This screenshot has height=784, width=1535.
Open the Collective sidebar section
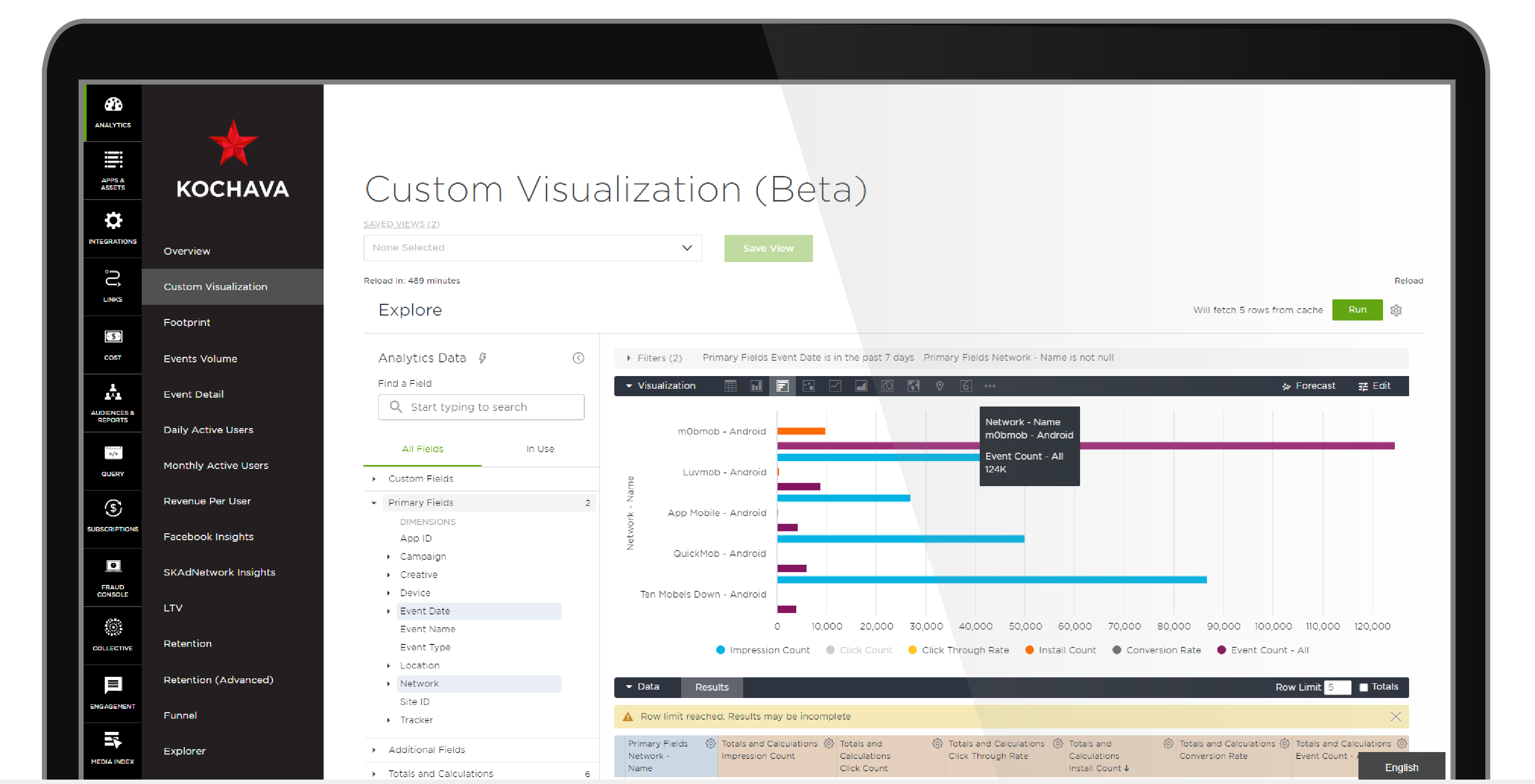point(113,636)
